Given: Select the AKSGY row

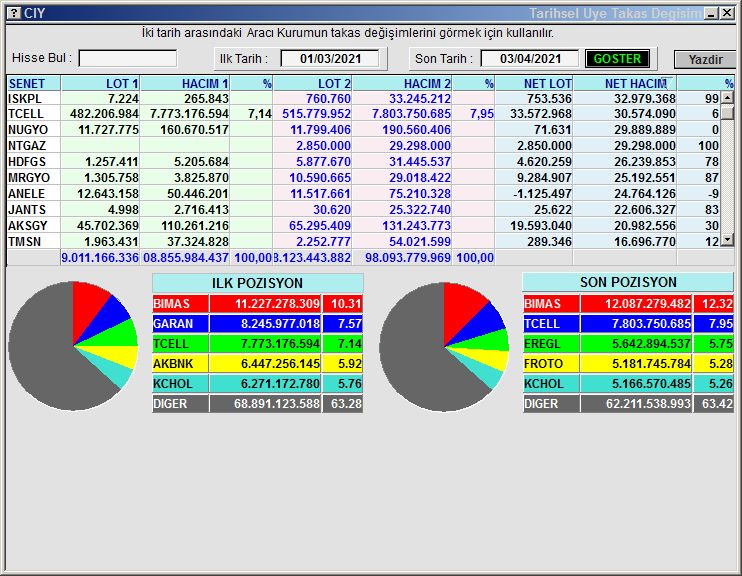Looking at the screenshot, I should point(363,226).
